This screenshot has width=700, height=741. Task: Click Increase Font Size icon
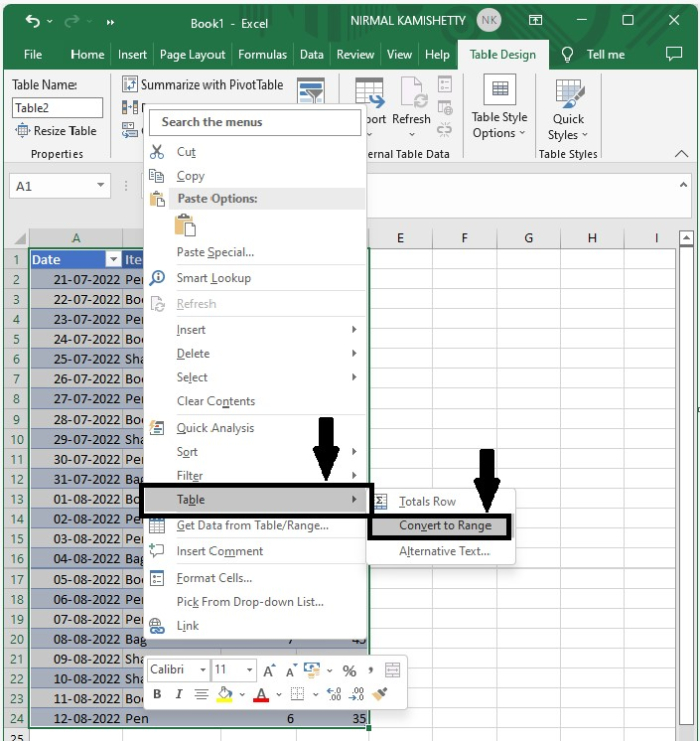click(x=269, y=670)
